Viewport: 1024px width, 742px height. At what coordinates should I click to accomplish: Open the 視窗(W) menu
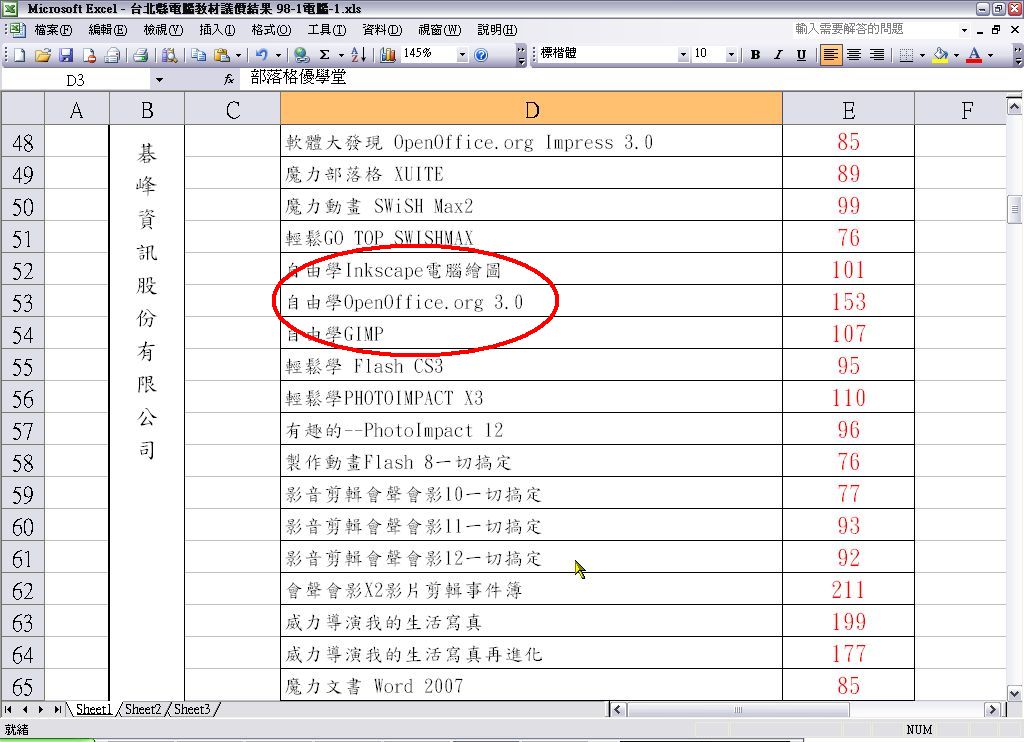pyautogui.click(x=440, y=30)
